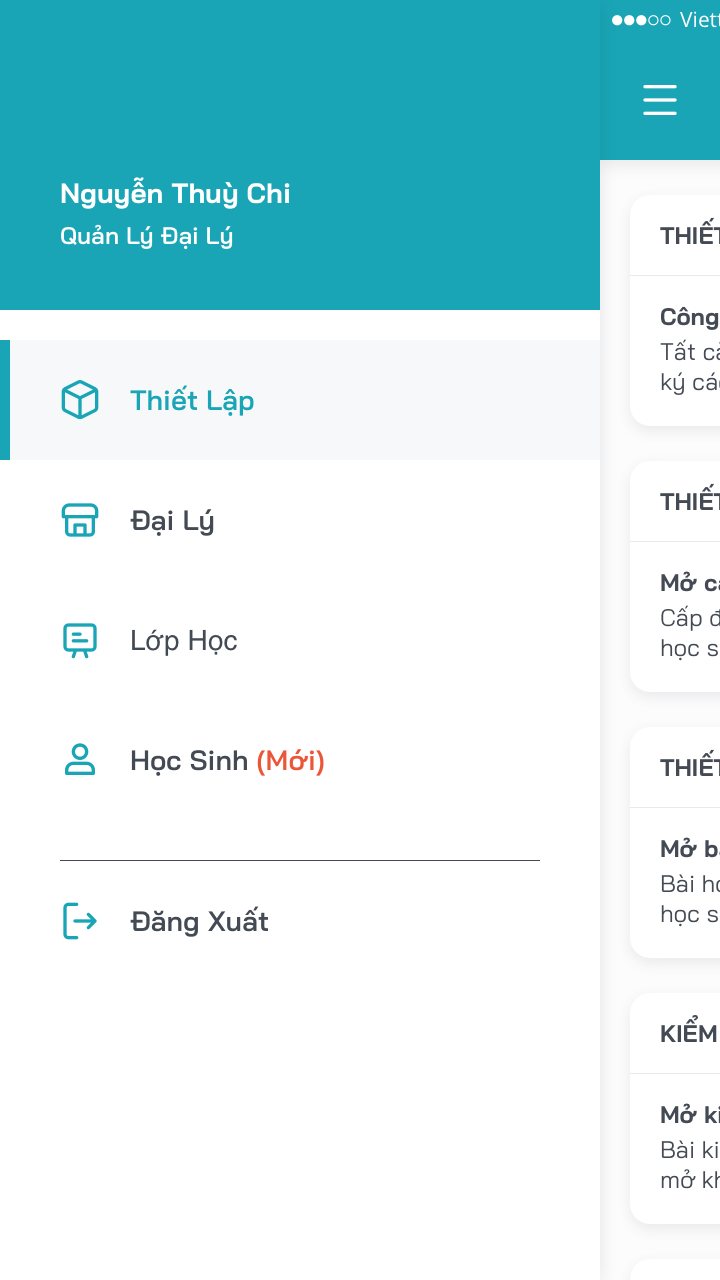Tap the Quản Lý Đại Lý role text

click(x=146, y=236)
